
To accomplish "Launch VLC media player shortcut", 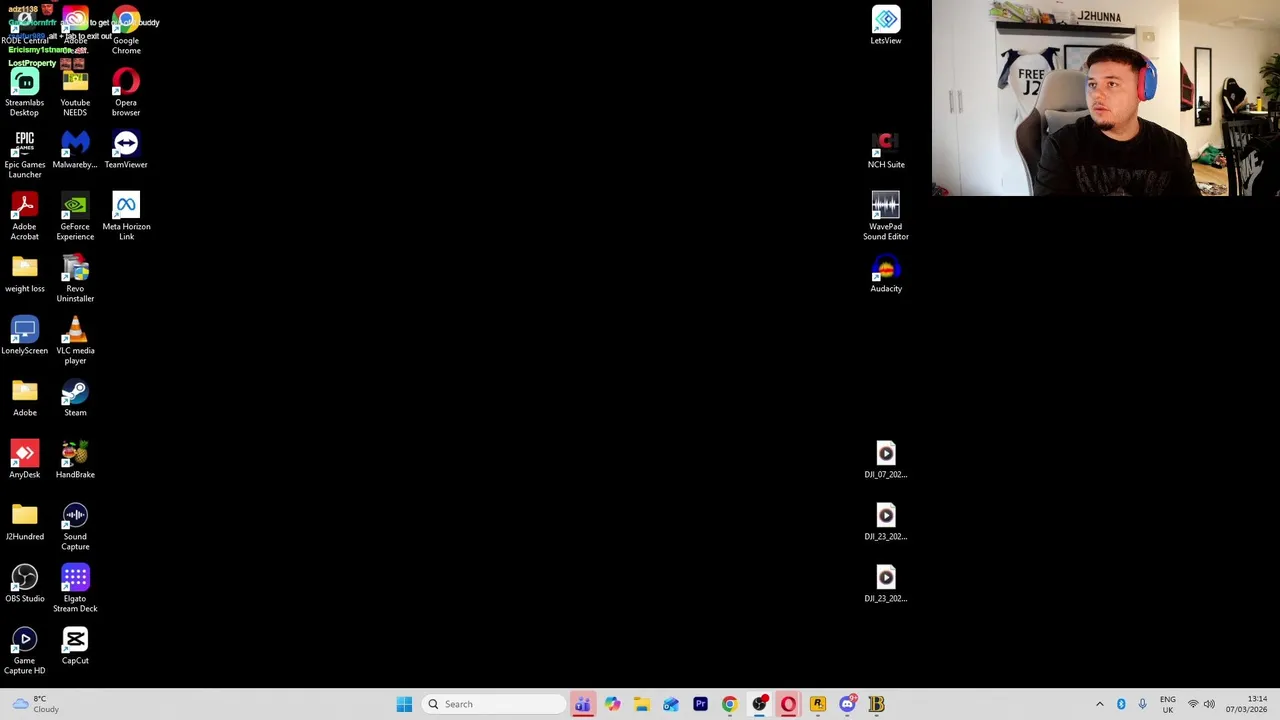I will 75,341.
